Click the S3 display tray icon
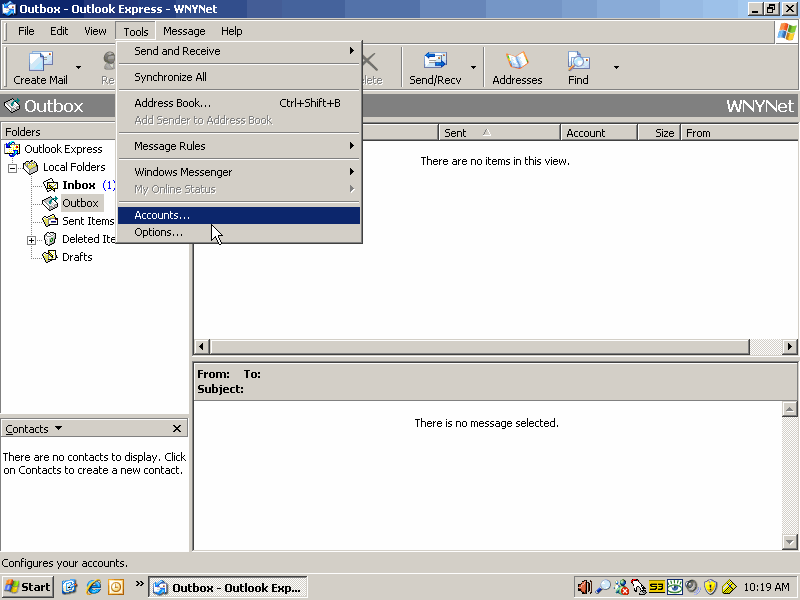 (x=657, y=588)
